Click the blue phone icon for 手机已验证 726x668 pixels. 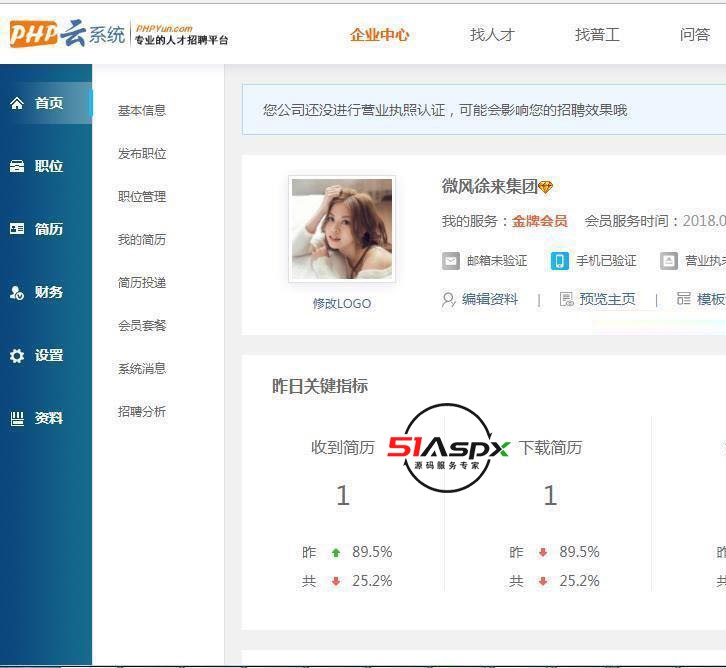[559, 261]
